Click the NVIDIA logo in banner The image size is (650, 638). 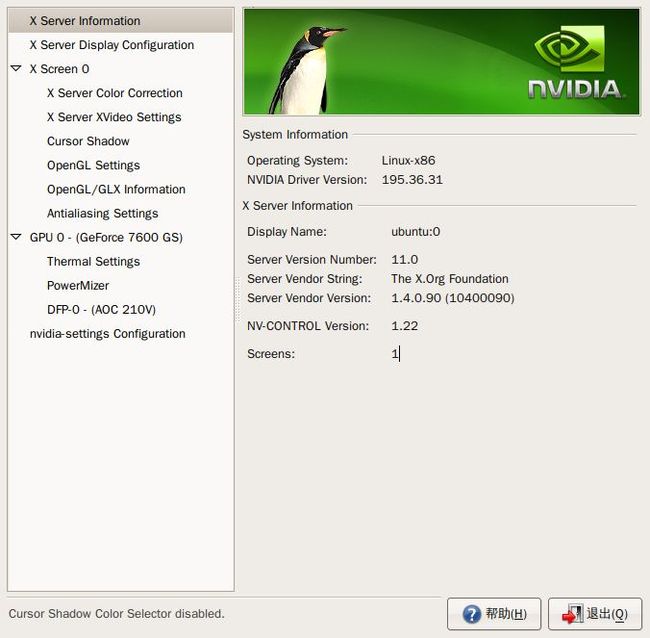pyautogui.click(x=575, y=62)
